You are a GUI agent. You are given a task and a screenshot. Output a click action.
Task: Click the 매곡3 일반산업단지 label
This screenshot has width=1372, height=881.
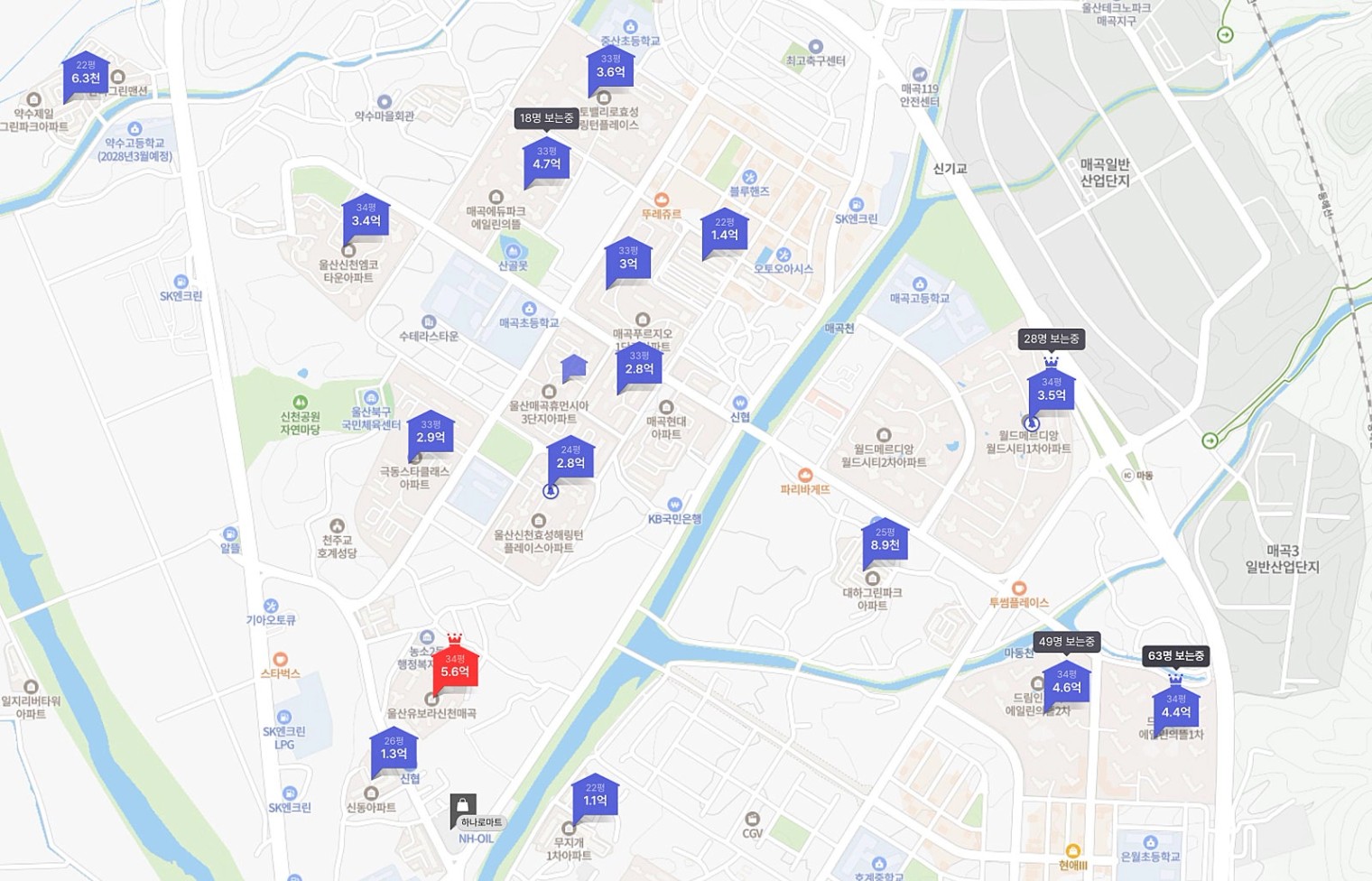point(1283,559)
